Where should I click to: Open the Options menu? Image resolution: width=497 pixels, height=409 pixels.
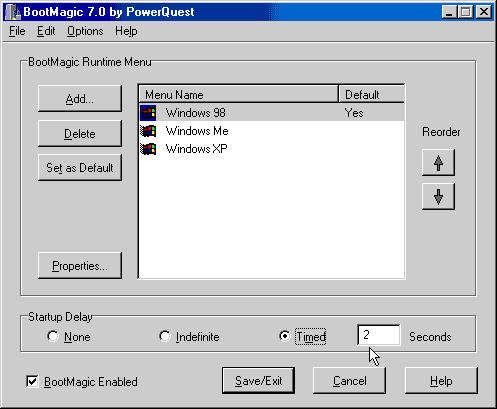coord(85,31)
